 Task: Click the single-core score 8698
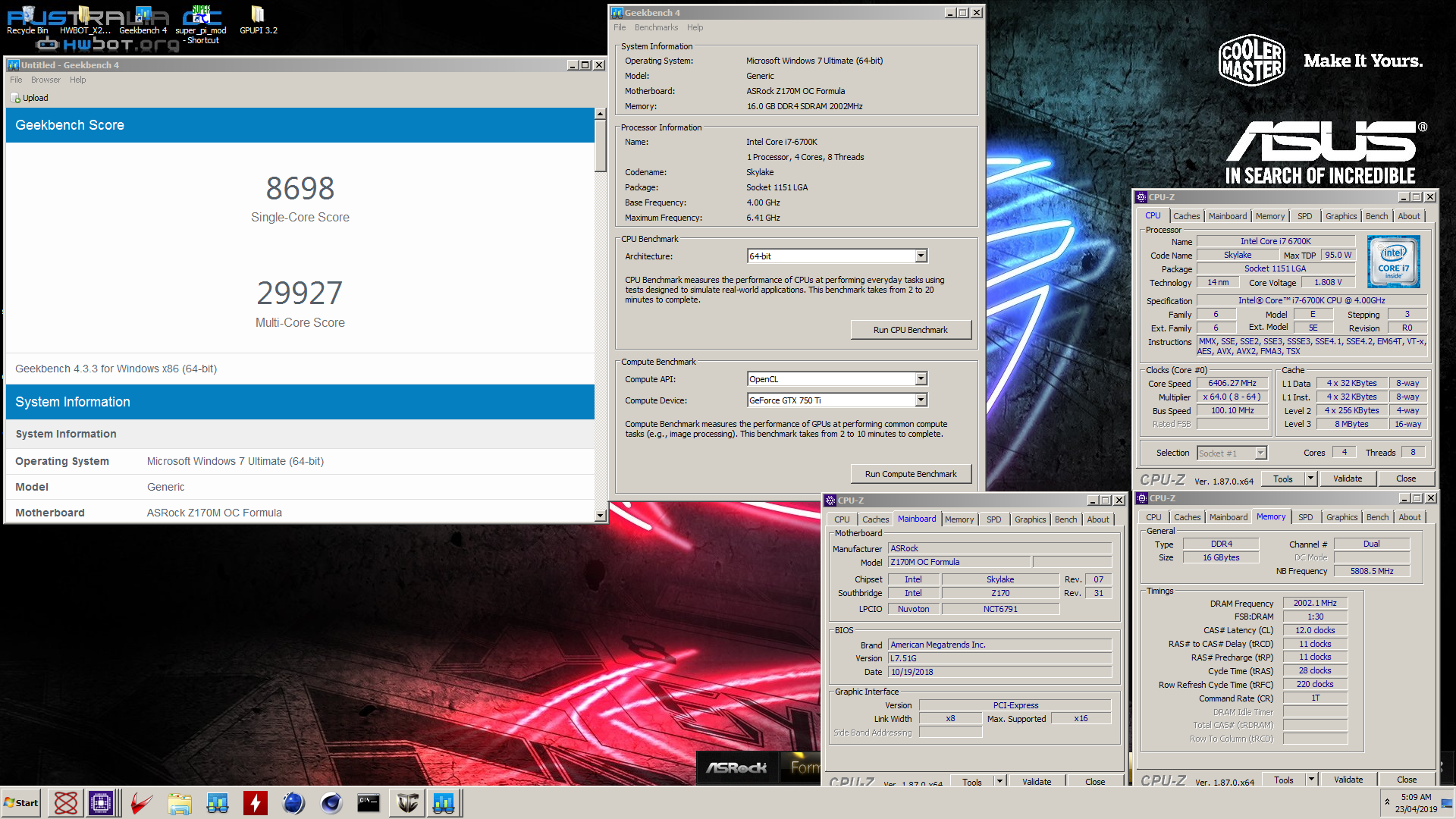pyautogui.click(x=300, y=188)
